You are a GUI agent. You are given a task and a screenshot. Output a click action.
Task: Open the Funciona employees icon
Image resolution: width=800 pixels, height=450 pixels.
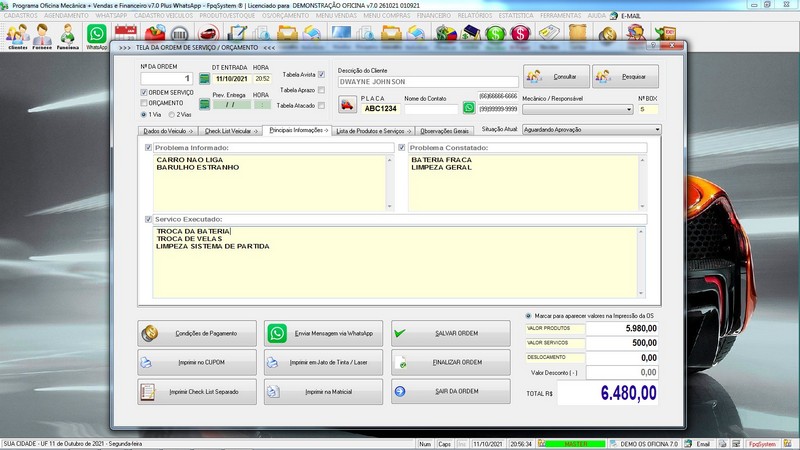[68, 37]
